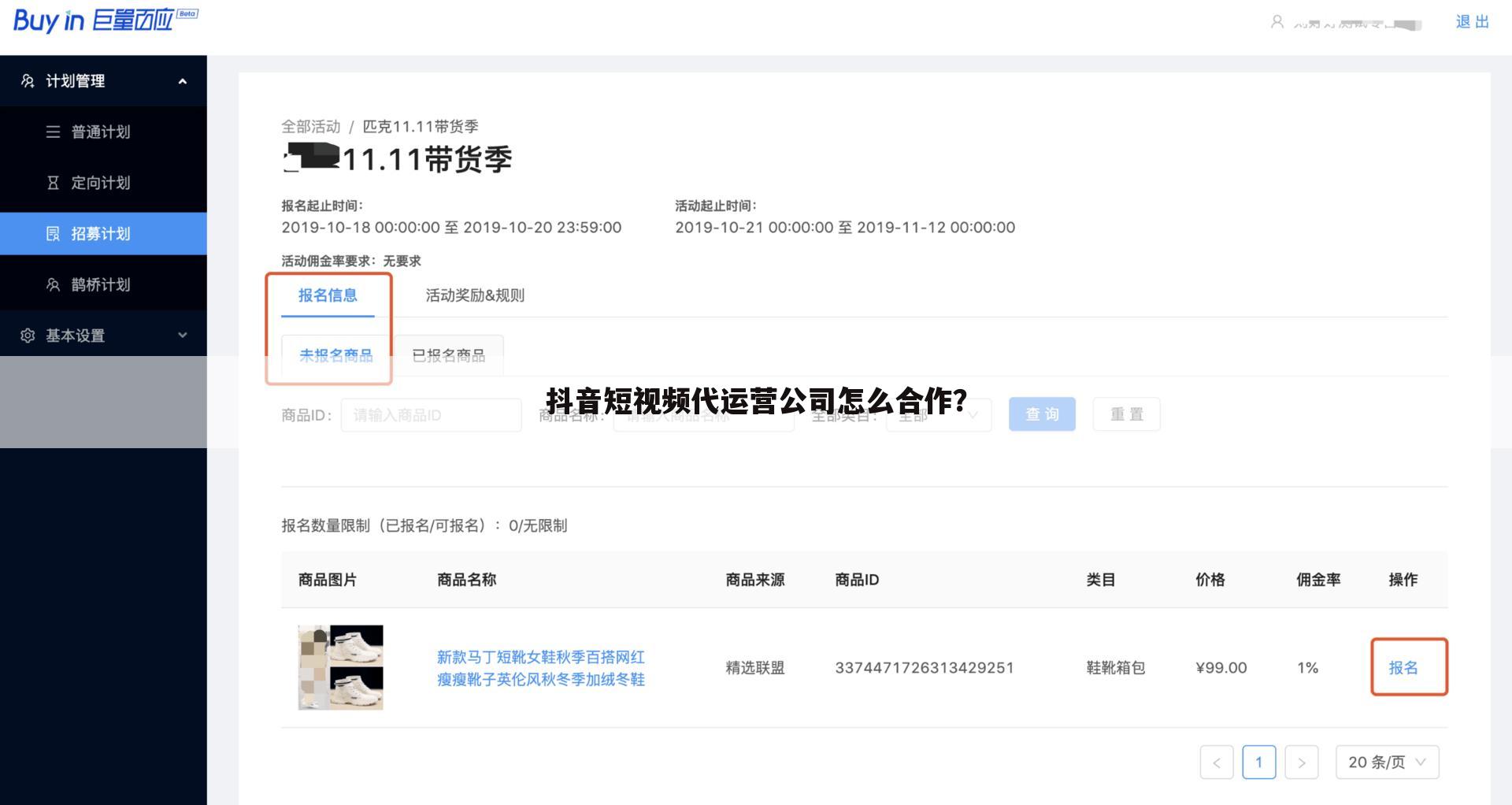Image resolution: width=1512 pixels, height=805 pixels.
Task: Switch to 活动奖励&规则 tab
Action: coord(475,295)
